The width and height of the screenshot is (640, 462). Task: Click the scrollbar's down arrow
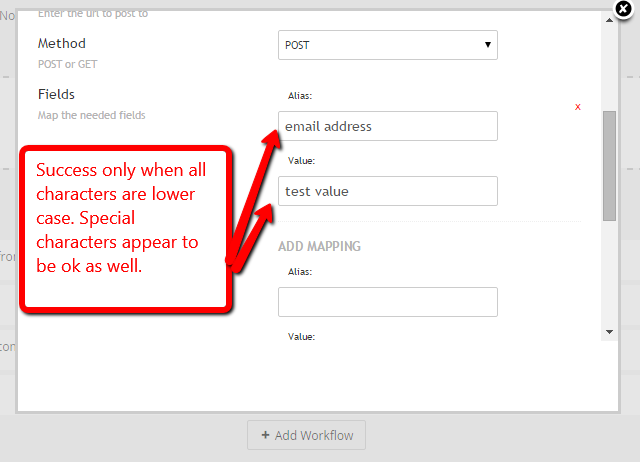(x=609, y=332)
